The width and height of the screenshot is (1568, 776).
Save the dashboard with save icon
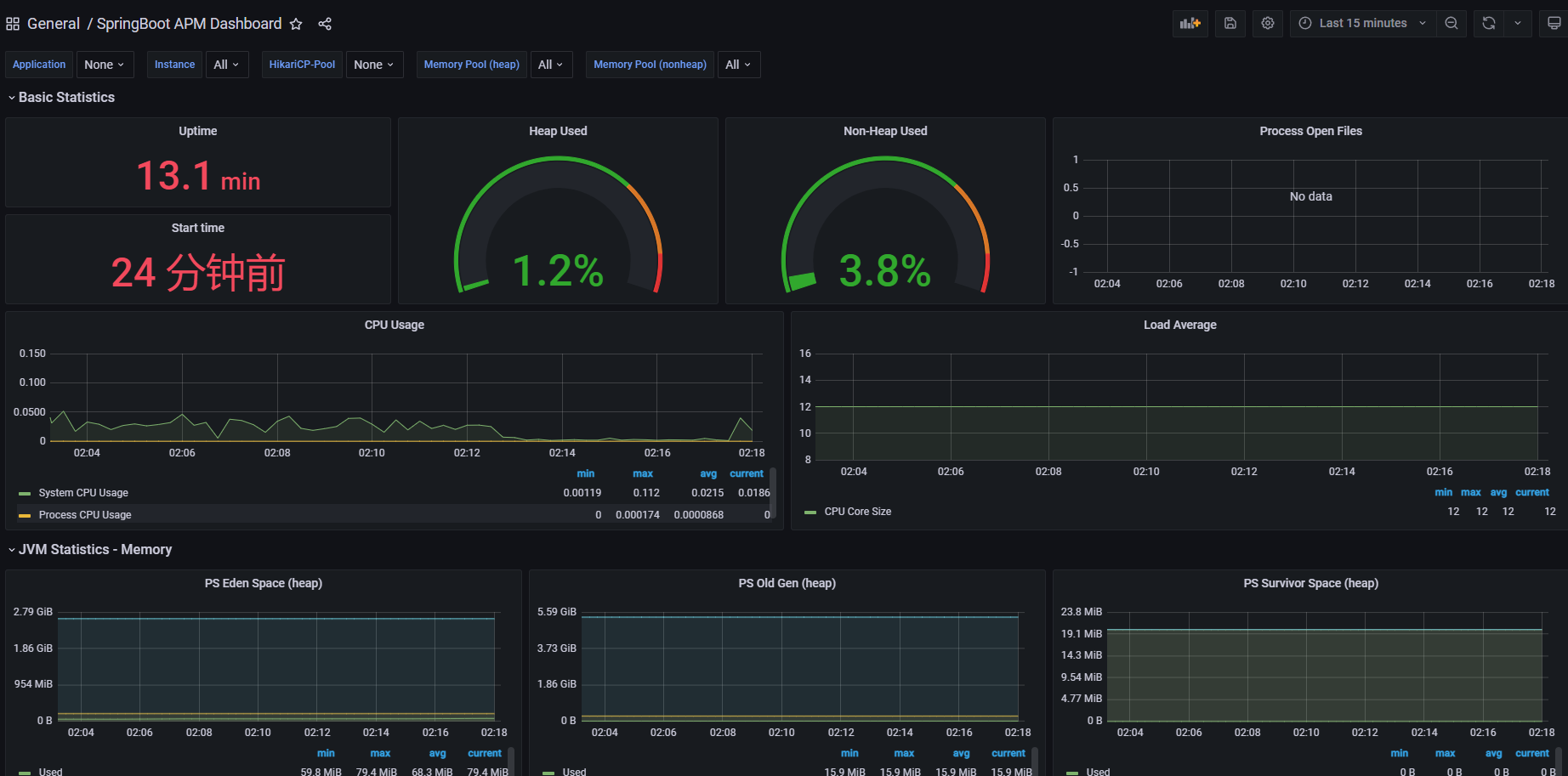point(1230,23)
